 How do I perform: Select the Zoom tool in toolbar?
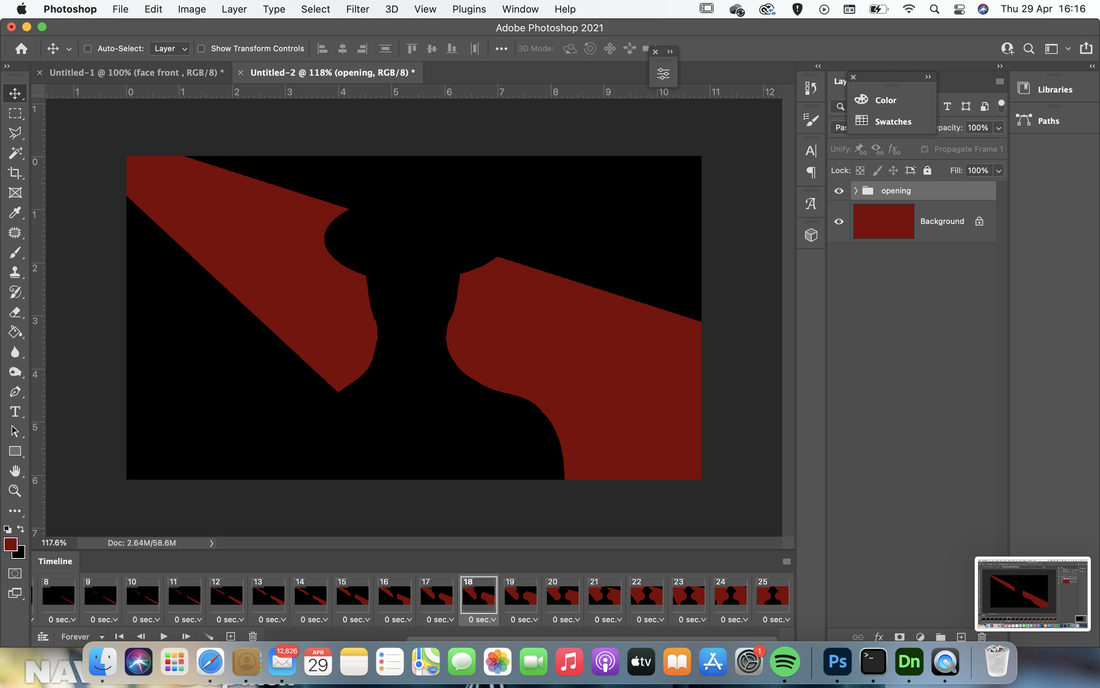(15, 491)
